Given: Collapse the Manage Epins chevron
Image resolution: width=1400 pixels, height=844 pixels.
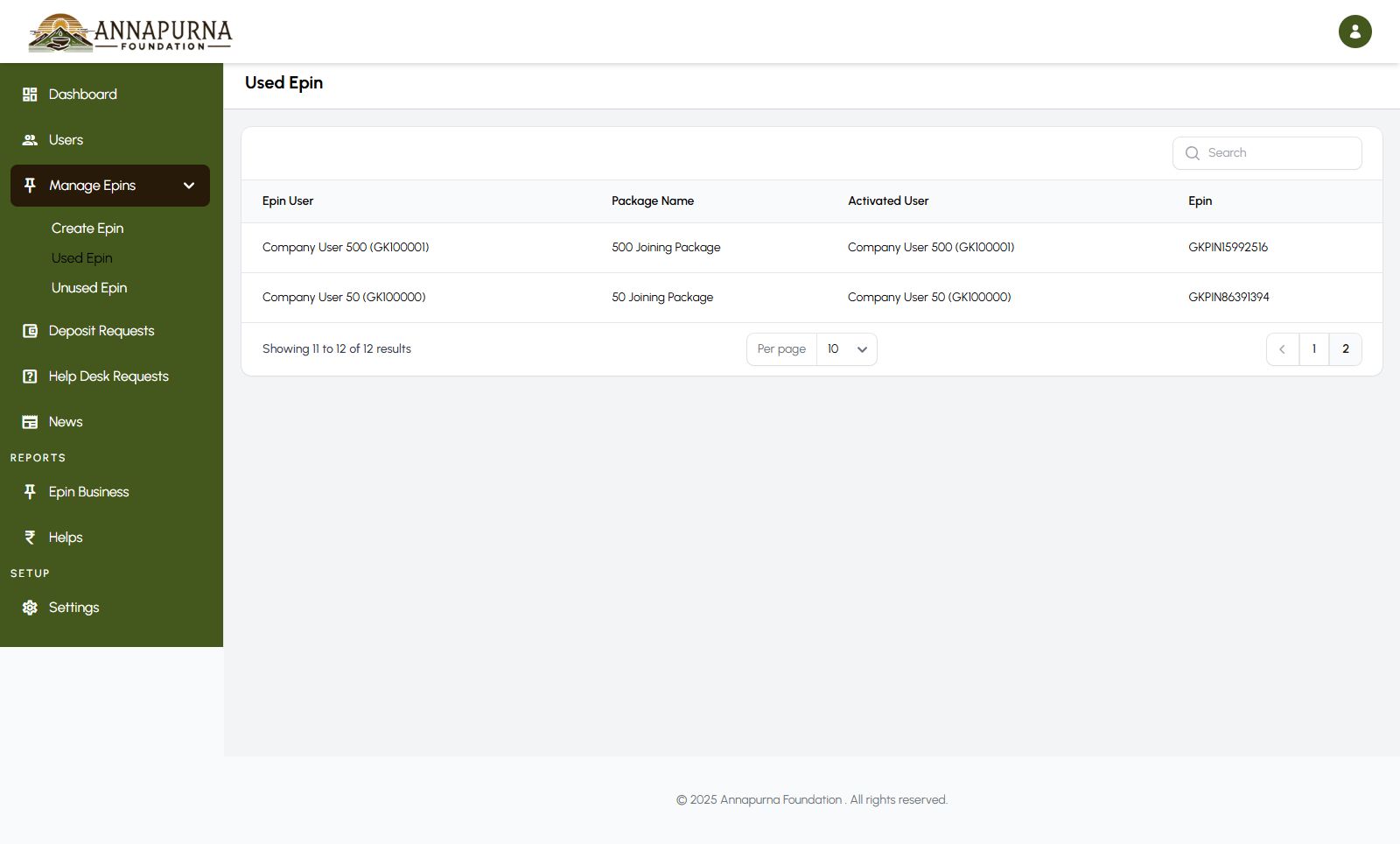Looking at the screenshot, I should click(x=189, y=186).
